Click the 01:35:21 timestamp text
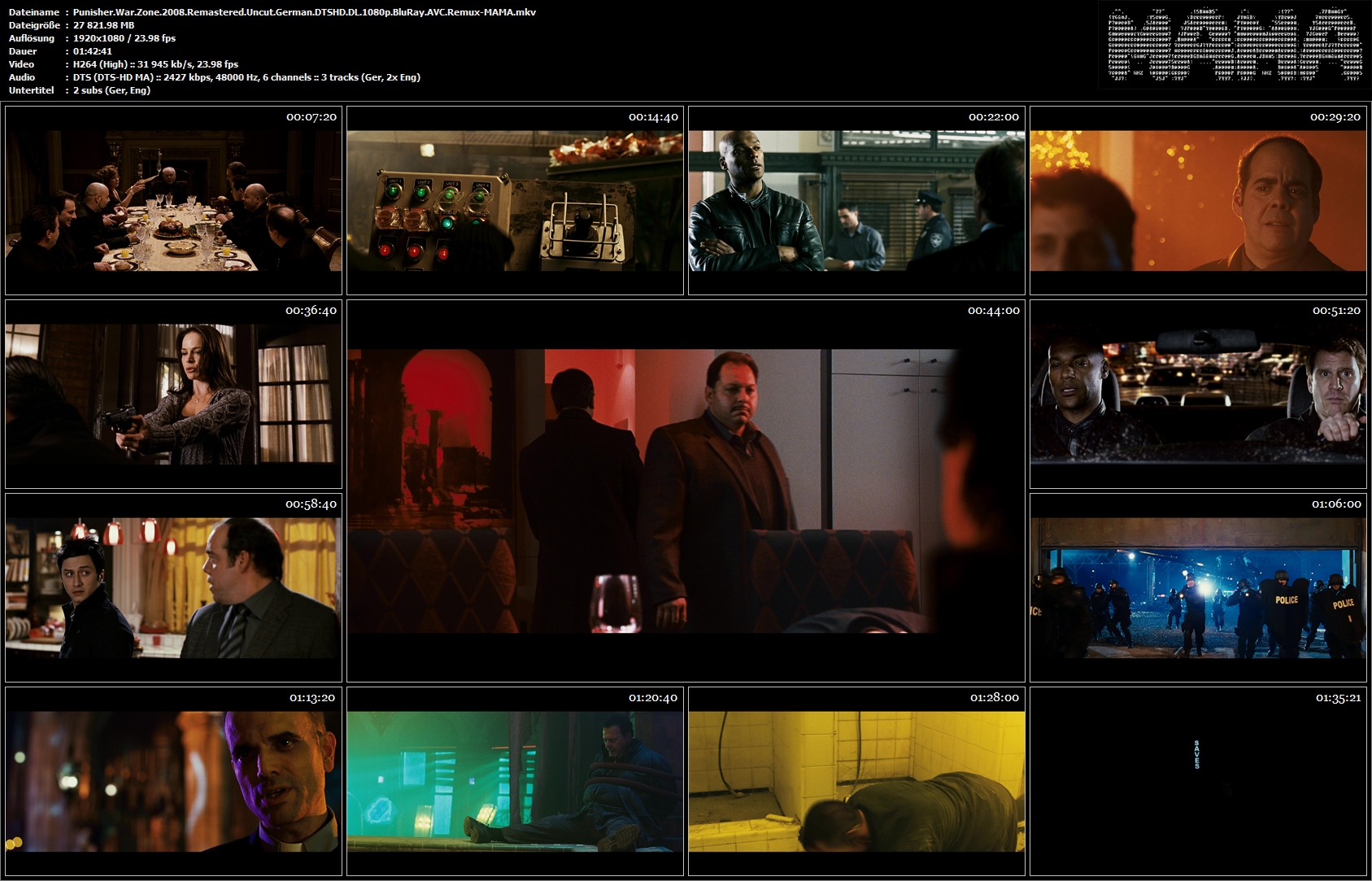The width and height of the screenshot is (1372, 881). tap(1338, 698)
